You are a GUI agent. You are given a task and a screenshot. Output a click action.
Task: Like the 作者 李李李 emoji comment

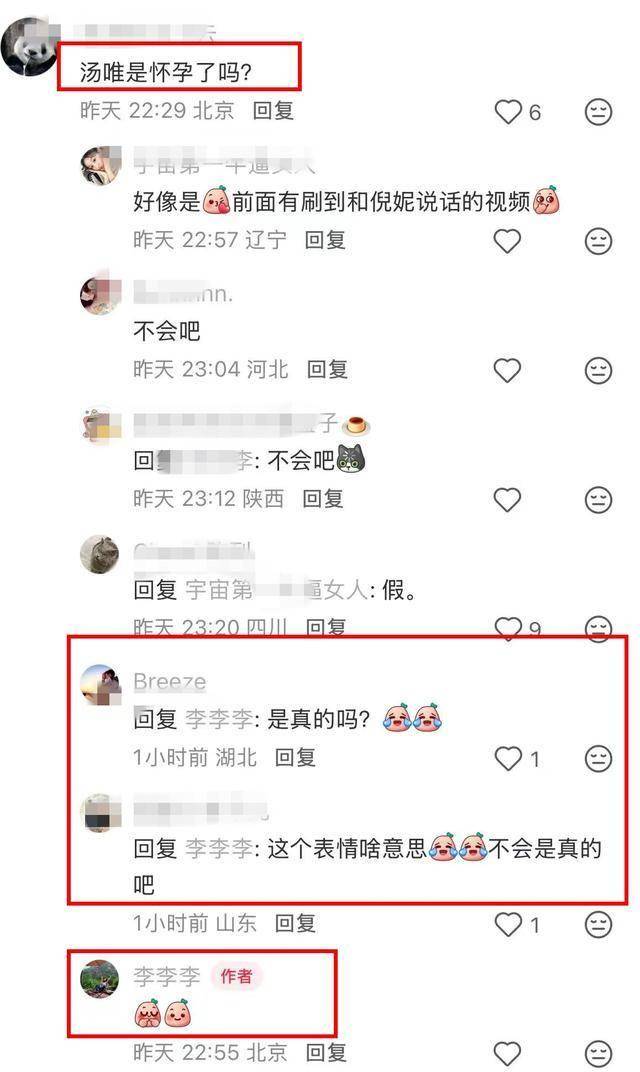[507, 1054]
